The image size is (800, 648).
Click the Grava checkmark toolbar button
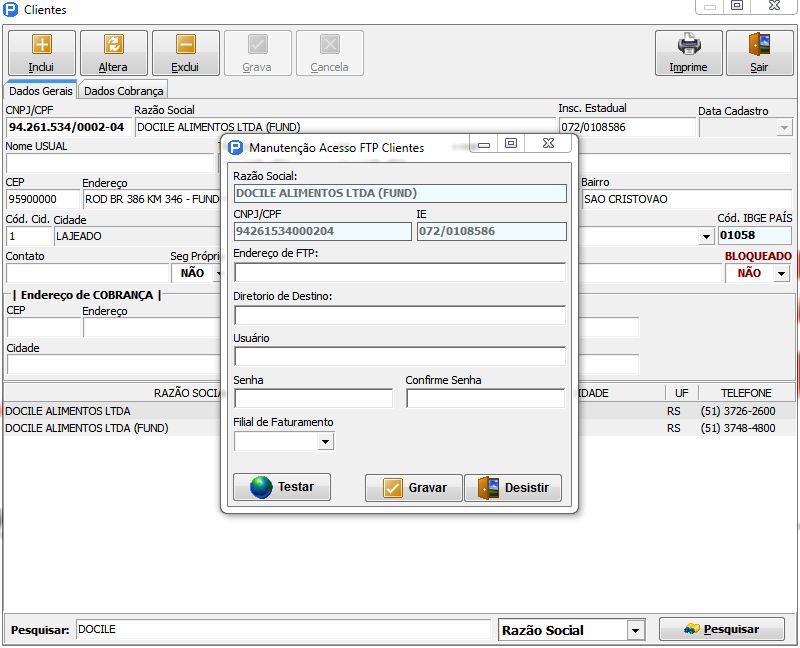pos(258,53)
